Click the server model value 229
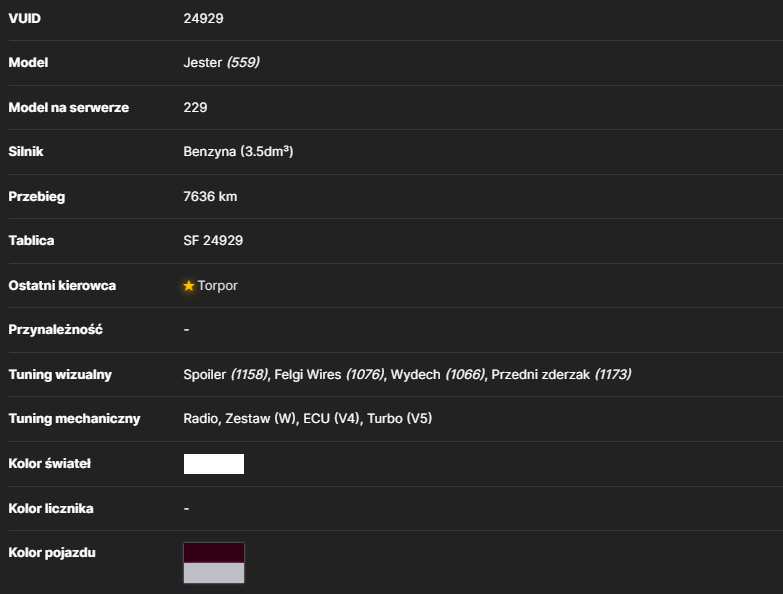This screenshot has height=594, width=783. (195, 107)
